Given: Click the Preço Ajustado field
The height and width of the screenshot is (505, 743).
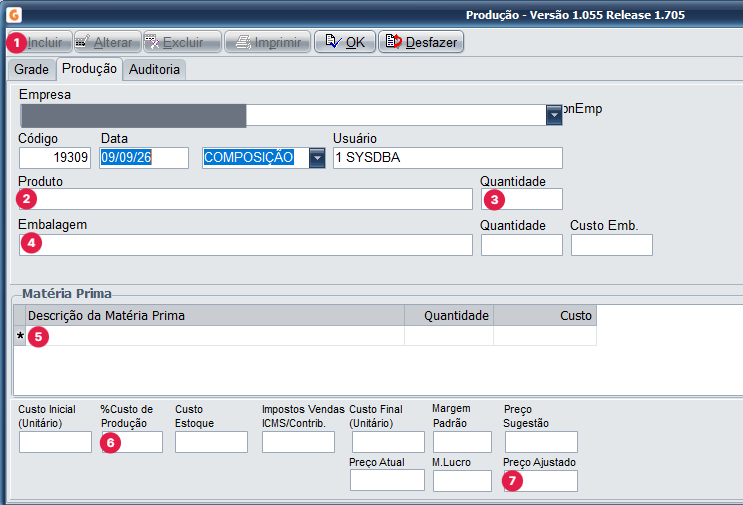Looking at the screenshot, I should 541,481.
